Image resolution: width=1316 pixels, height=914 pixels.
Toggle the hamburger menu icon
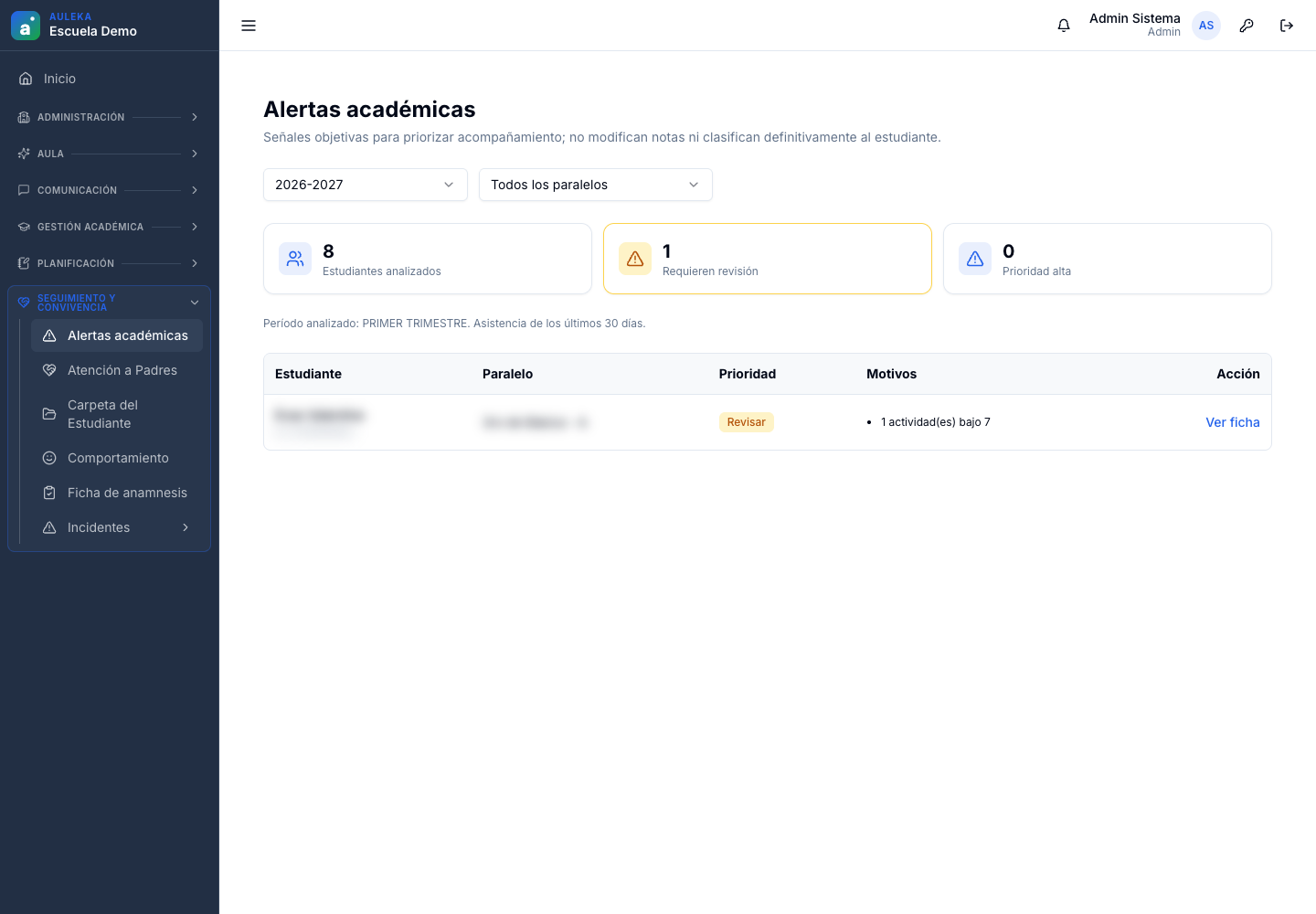pos(249,26)
